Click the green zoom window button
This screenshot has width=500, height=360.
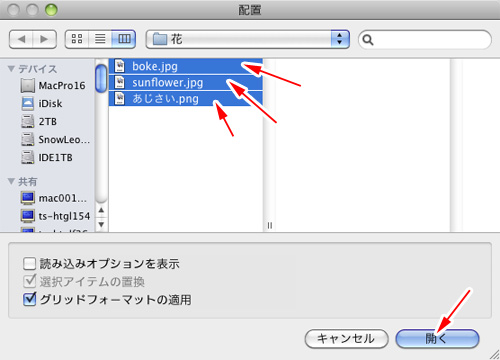51,10
